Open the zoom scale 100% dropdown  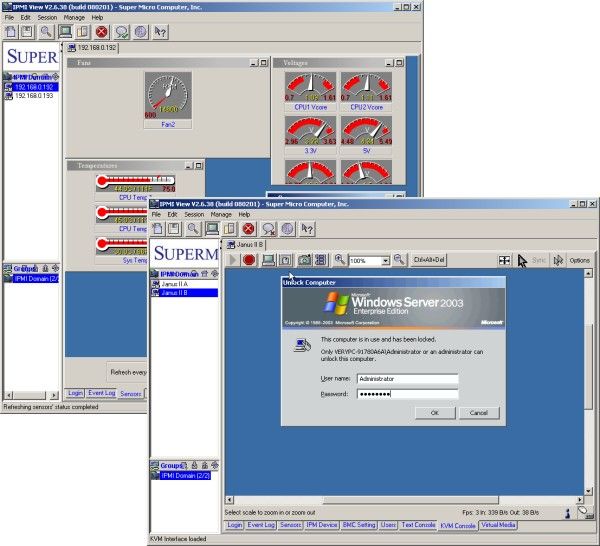point(386,261)
